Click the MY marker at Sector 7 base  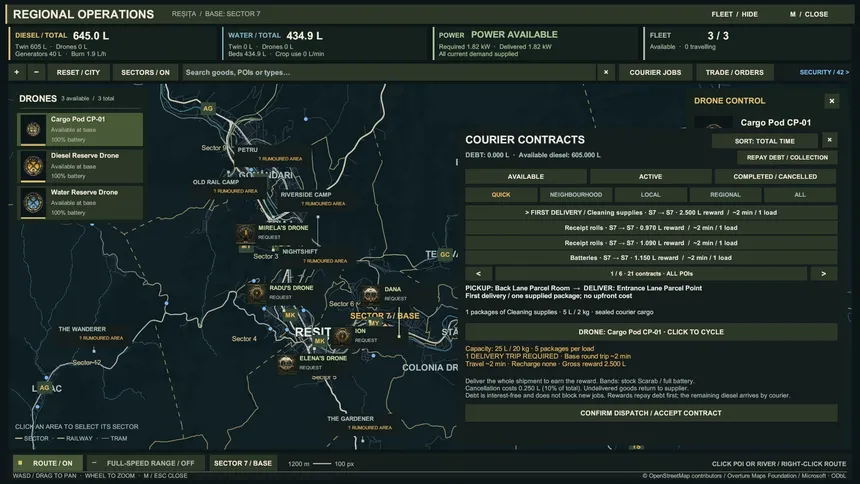(x=374, y=323)
